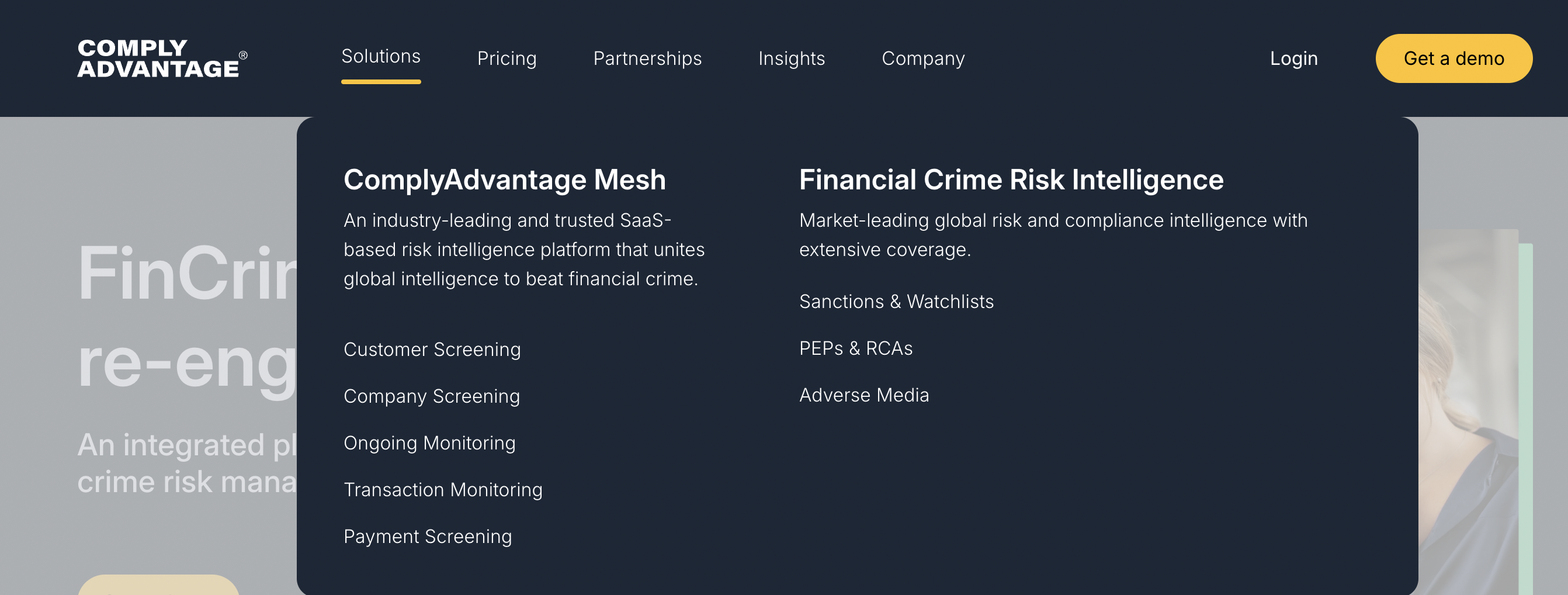Click the Login link

[x=1293, y=58]
